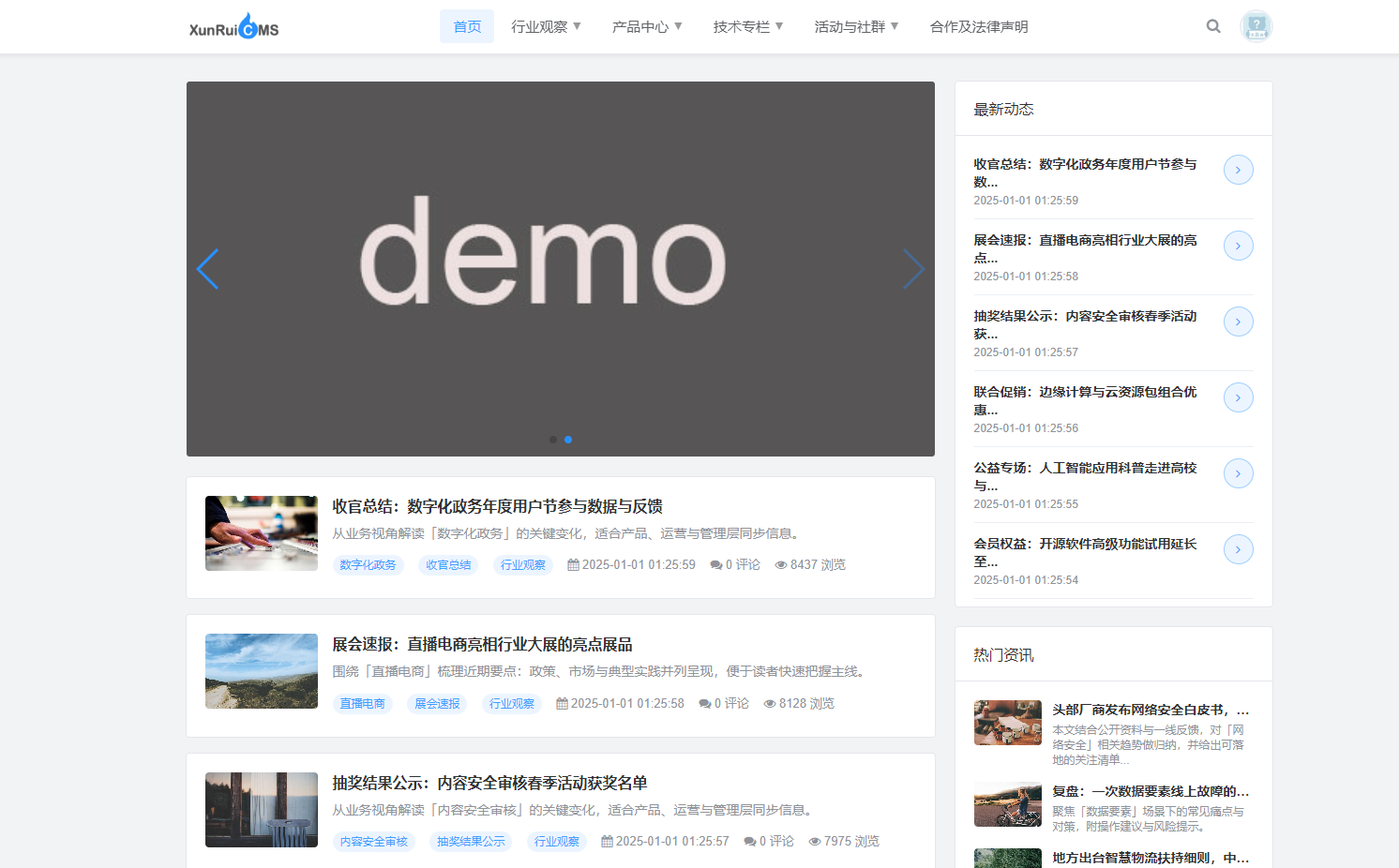The height and width of the screenshot is (868, 1399).
Task: Open the XunRuiCMS logo home link
Action: coord(234,26)
